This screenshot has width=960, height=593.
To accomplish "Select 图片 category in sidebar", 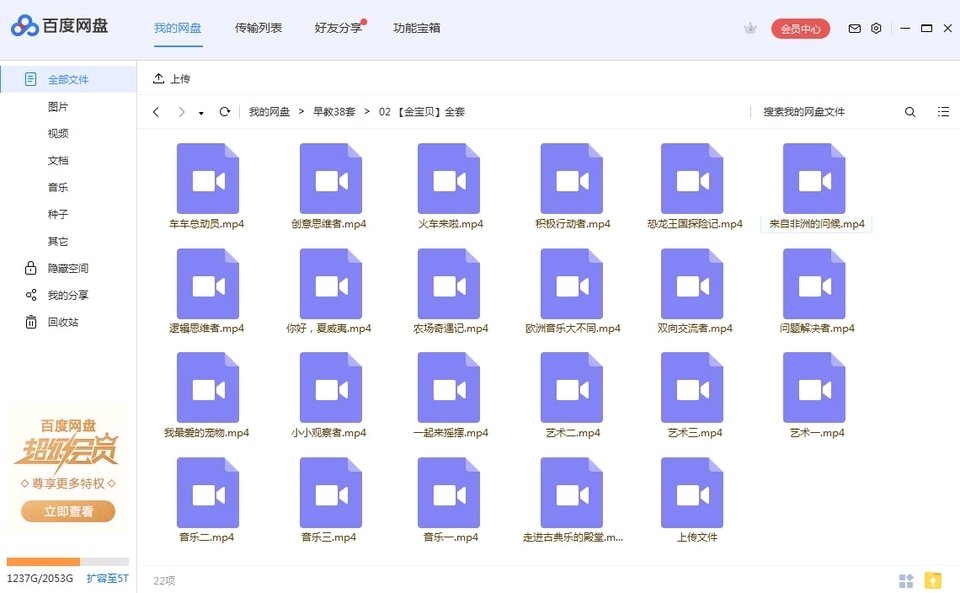I will [58, 106].
